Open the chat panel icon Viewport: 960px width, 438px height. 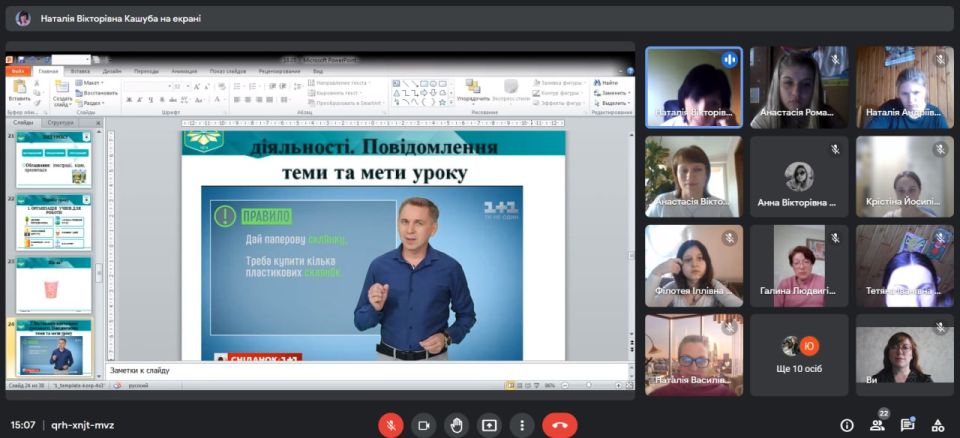(x=907, y=425)
